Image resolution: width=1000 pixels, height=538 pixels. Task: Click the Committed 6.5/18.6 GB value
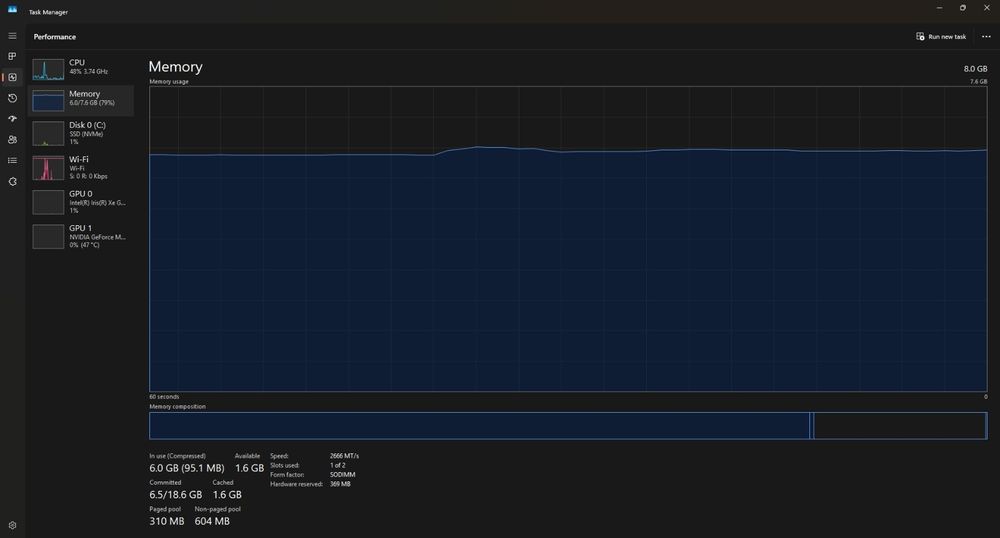point(175,495)
